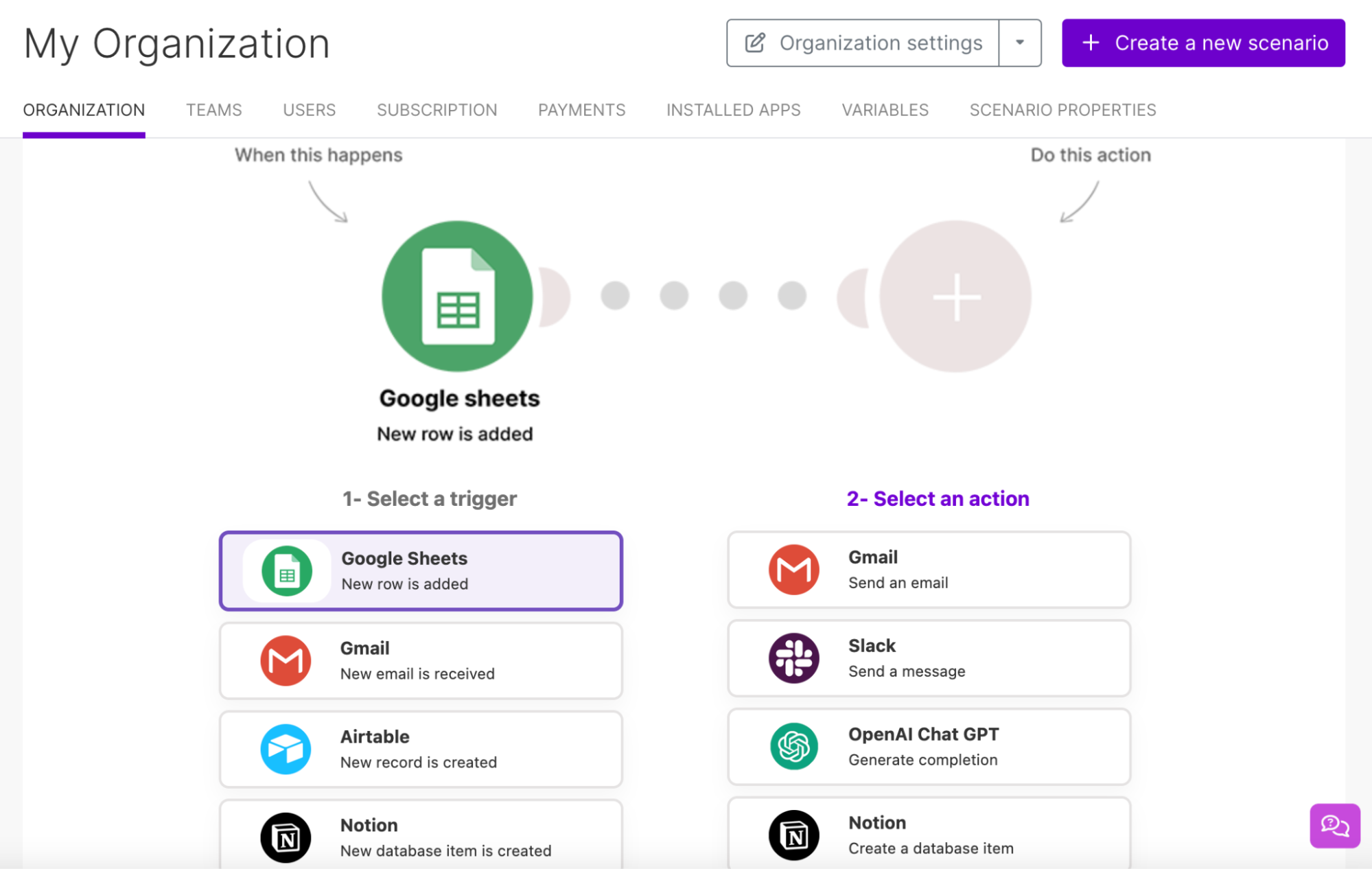Select Airtable New record is created trigger
Image resolution: width=1372 pixels, height=869 pixels.
[x=421, y=749]
